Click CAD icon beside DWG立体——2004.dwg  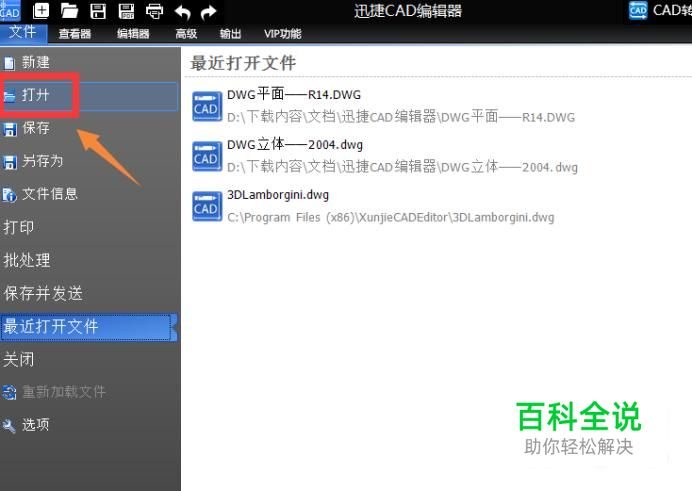tap(207, 156)
